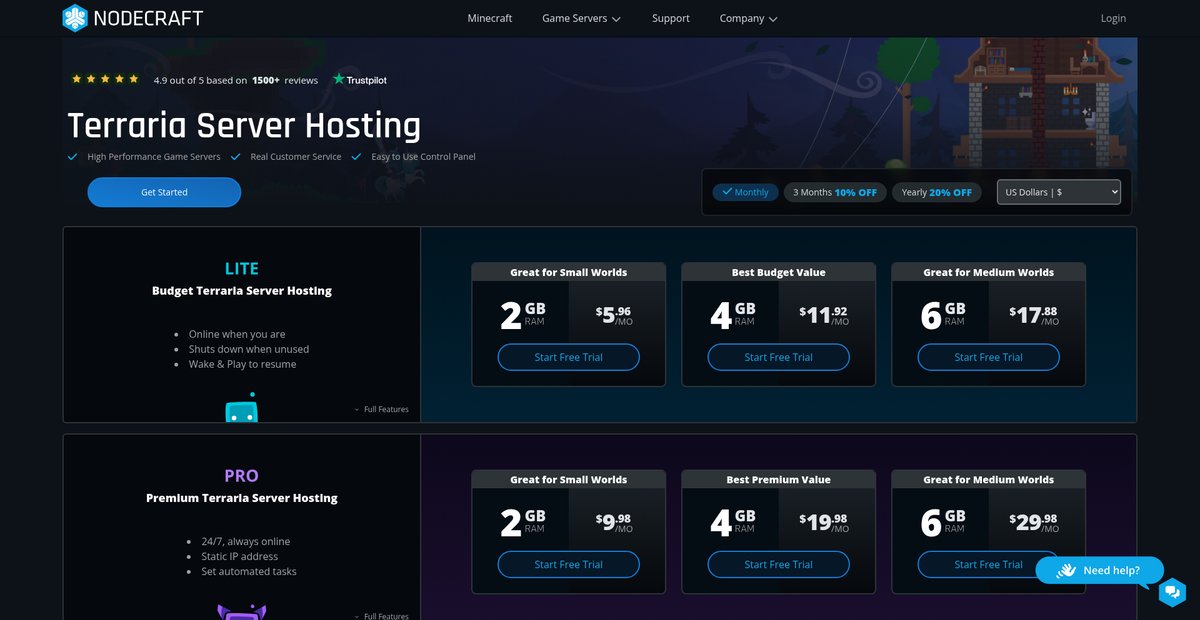Click the Login link
This screenshot has height=620, width=1200.
[x=1113, y=18]
